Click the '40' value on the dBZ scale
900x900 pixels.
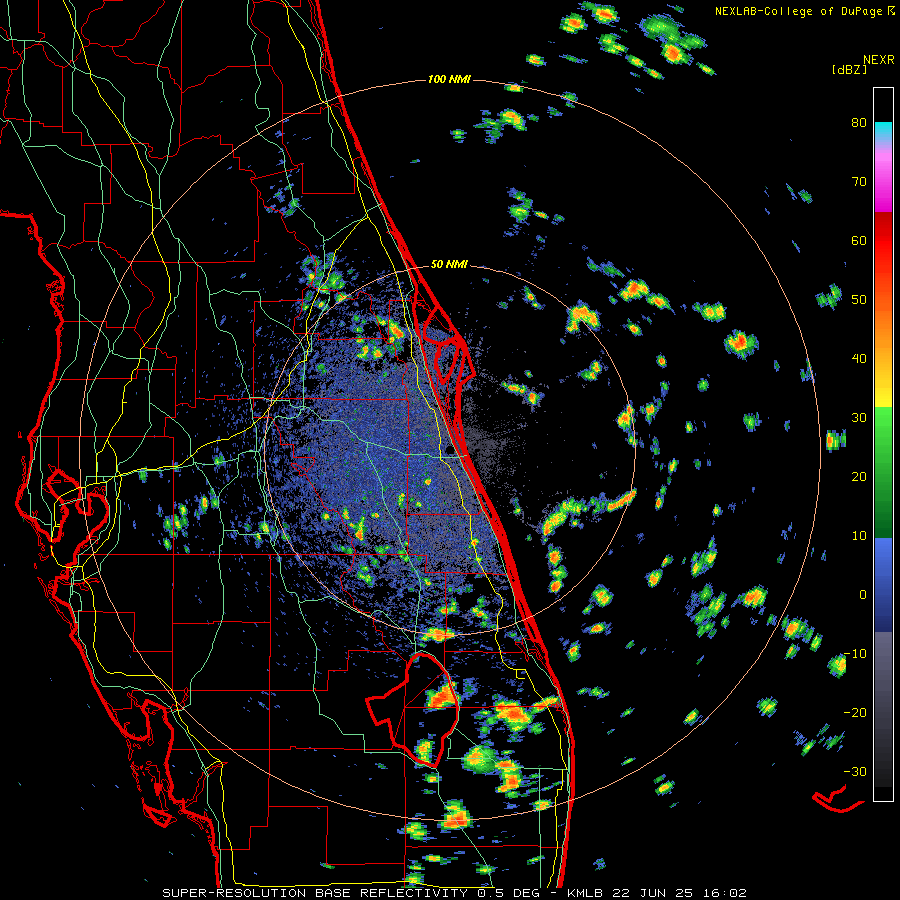coord(859,359)
